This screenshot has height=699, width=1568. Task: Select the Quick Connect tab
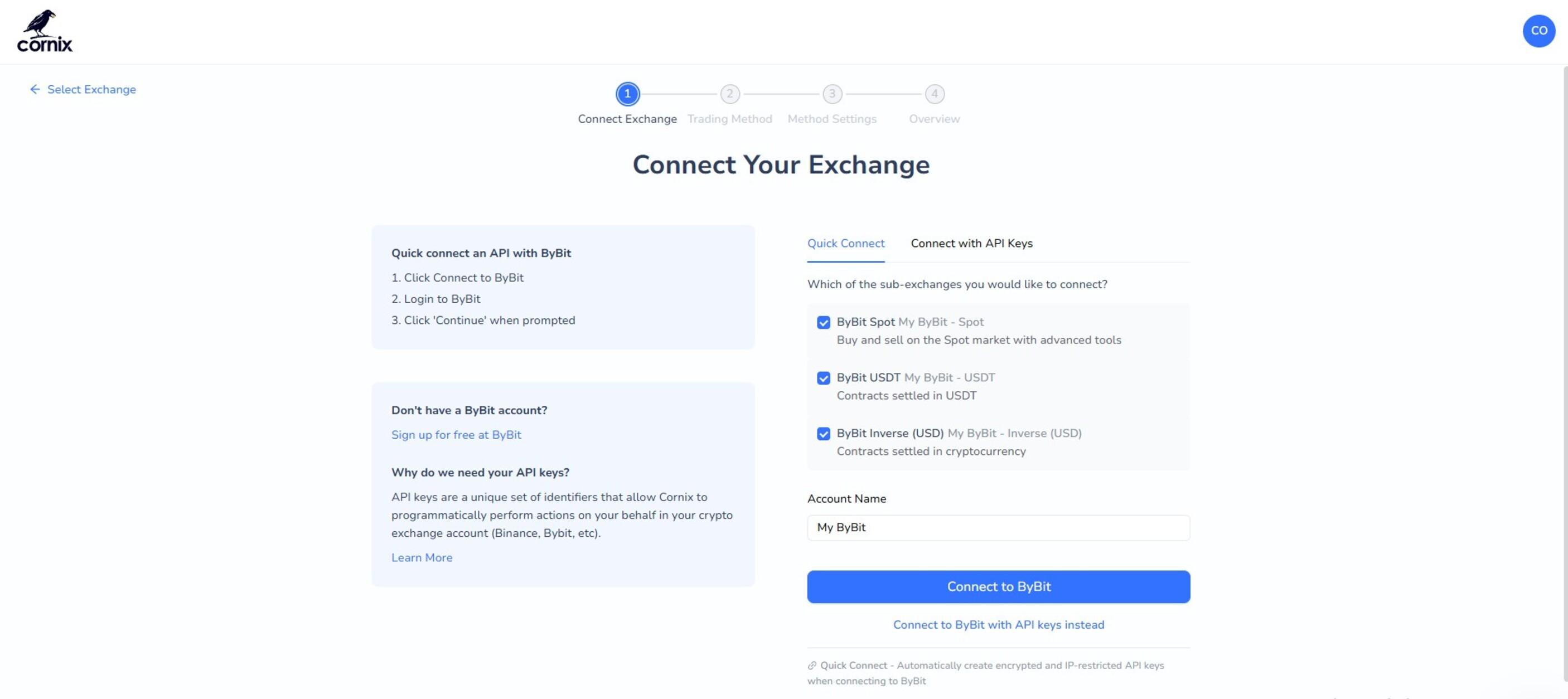tap(846, 244)
